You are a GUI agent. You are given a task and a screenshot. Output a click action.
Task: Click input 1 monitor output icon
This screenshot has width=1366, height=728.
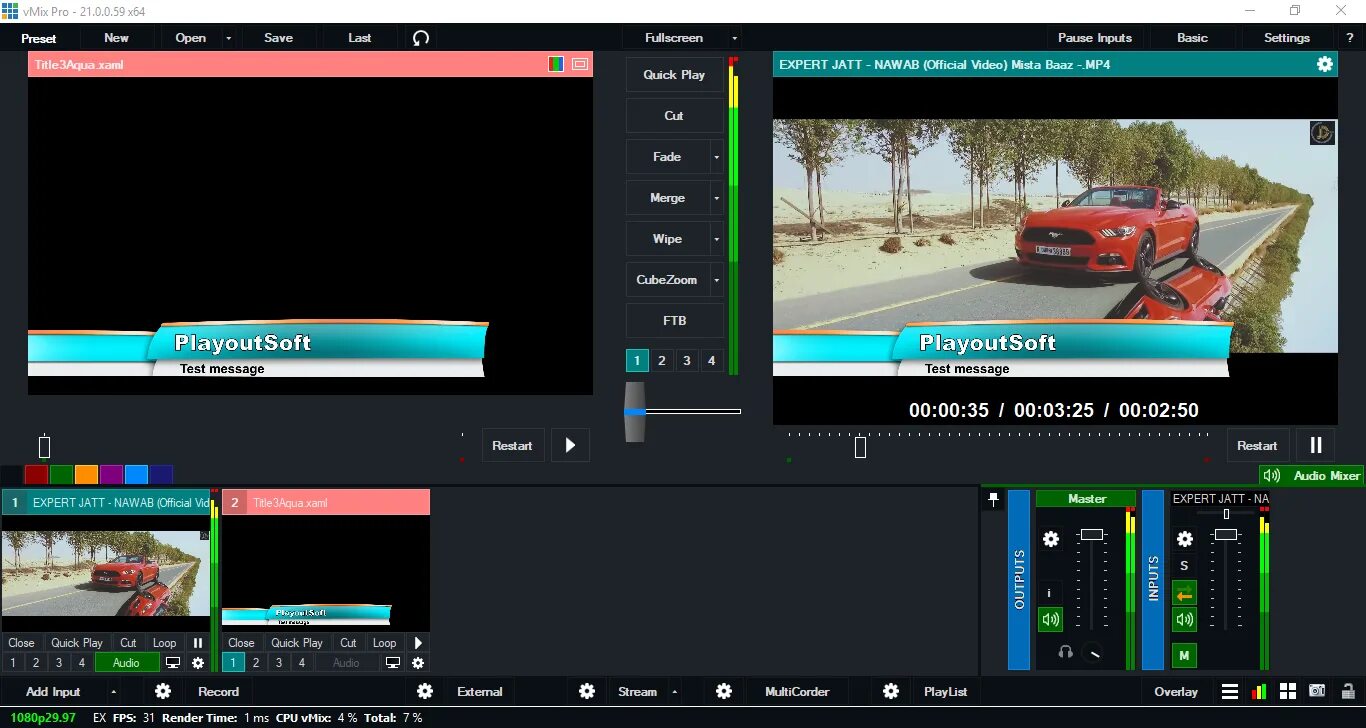(x=173, y=662)
